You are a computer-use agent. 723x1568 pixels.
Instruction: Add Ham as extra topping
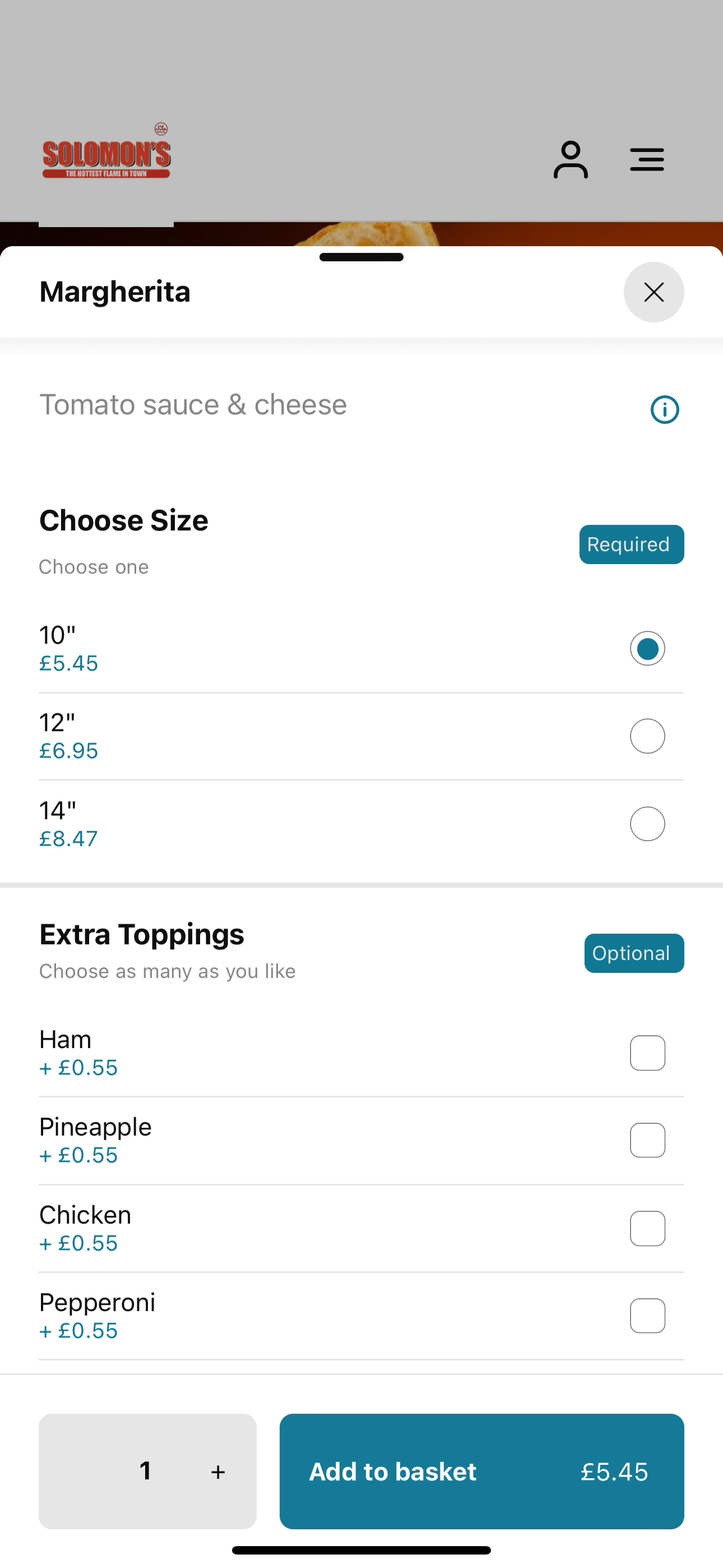(647, 1053)
